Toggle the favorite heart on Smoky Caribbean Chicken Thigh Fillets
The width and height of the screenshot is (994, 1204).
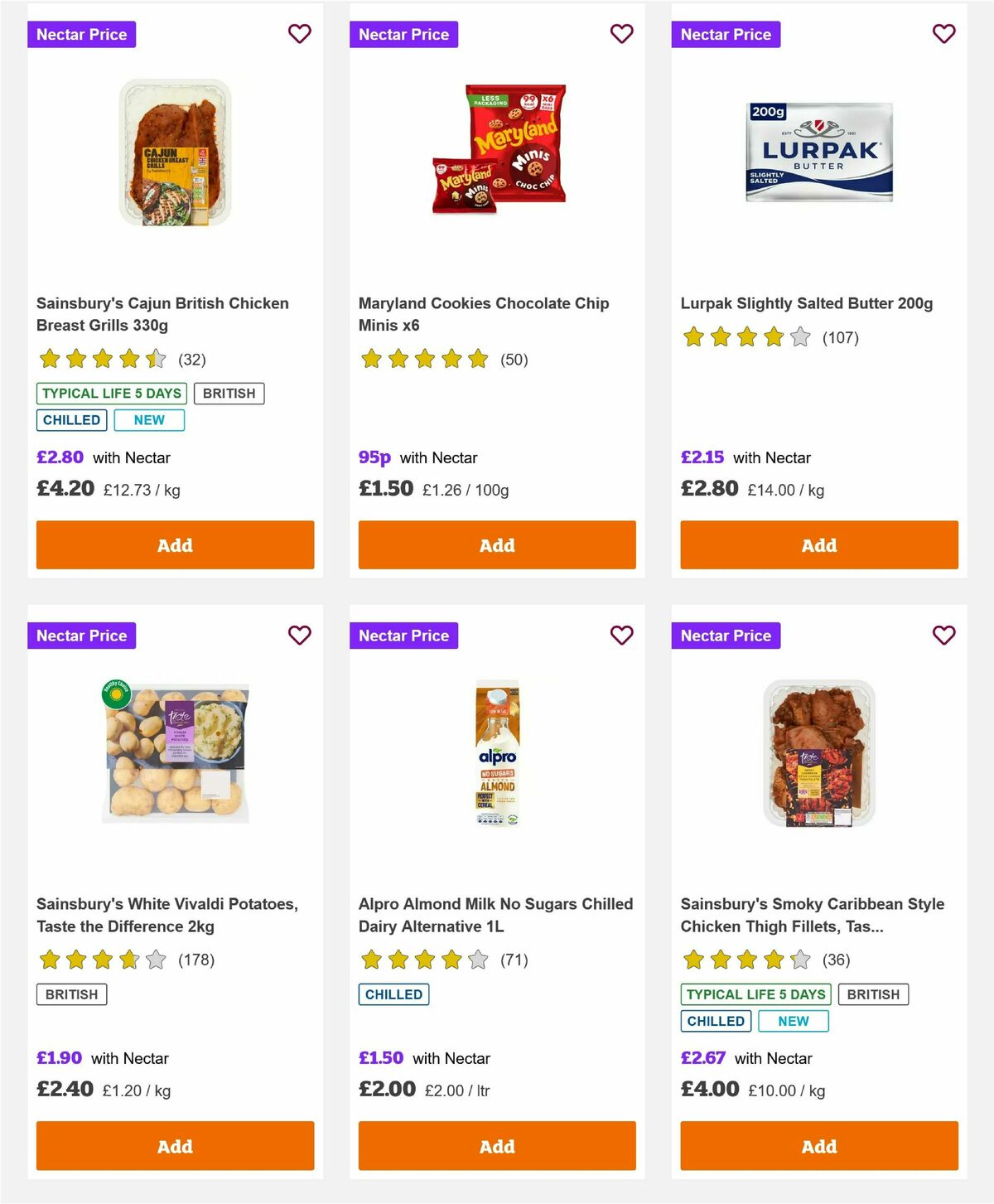click(943, 635)
